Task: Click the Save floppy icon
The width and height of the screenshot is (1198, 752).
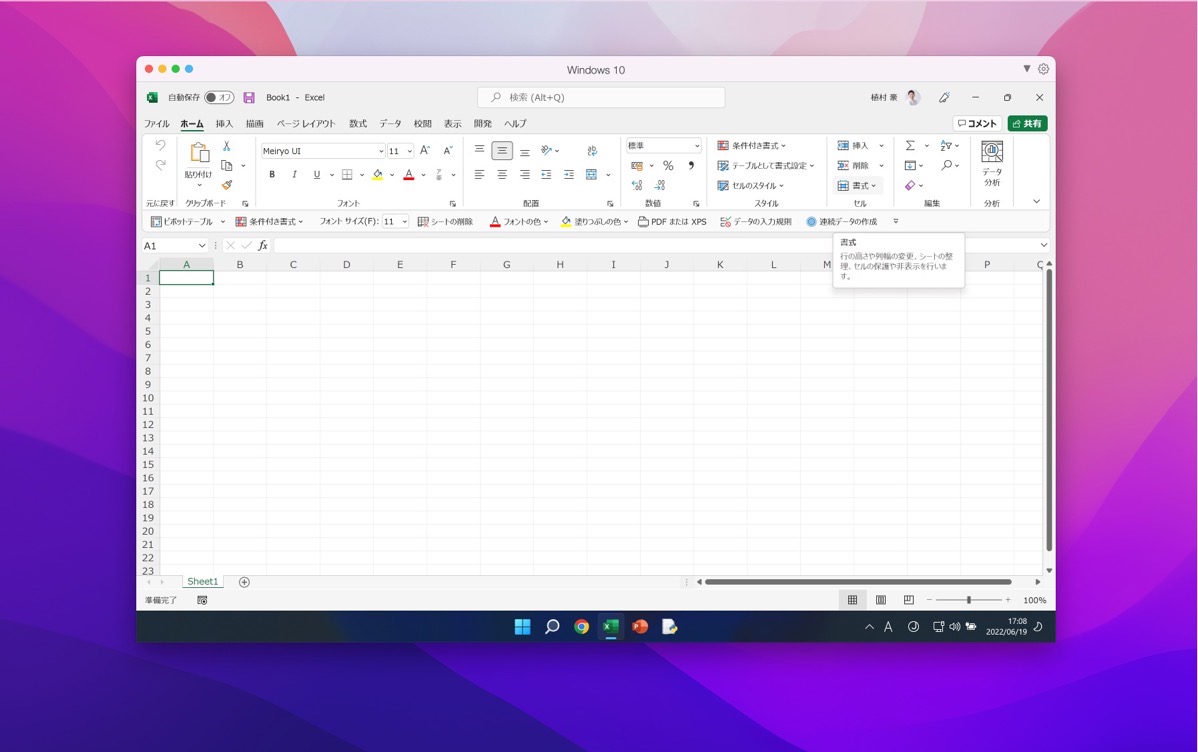Action: tap(249, 98)
